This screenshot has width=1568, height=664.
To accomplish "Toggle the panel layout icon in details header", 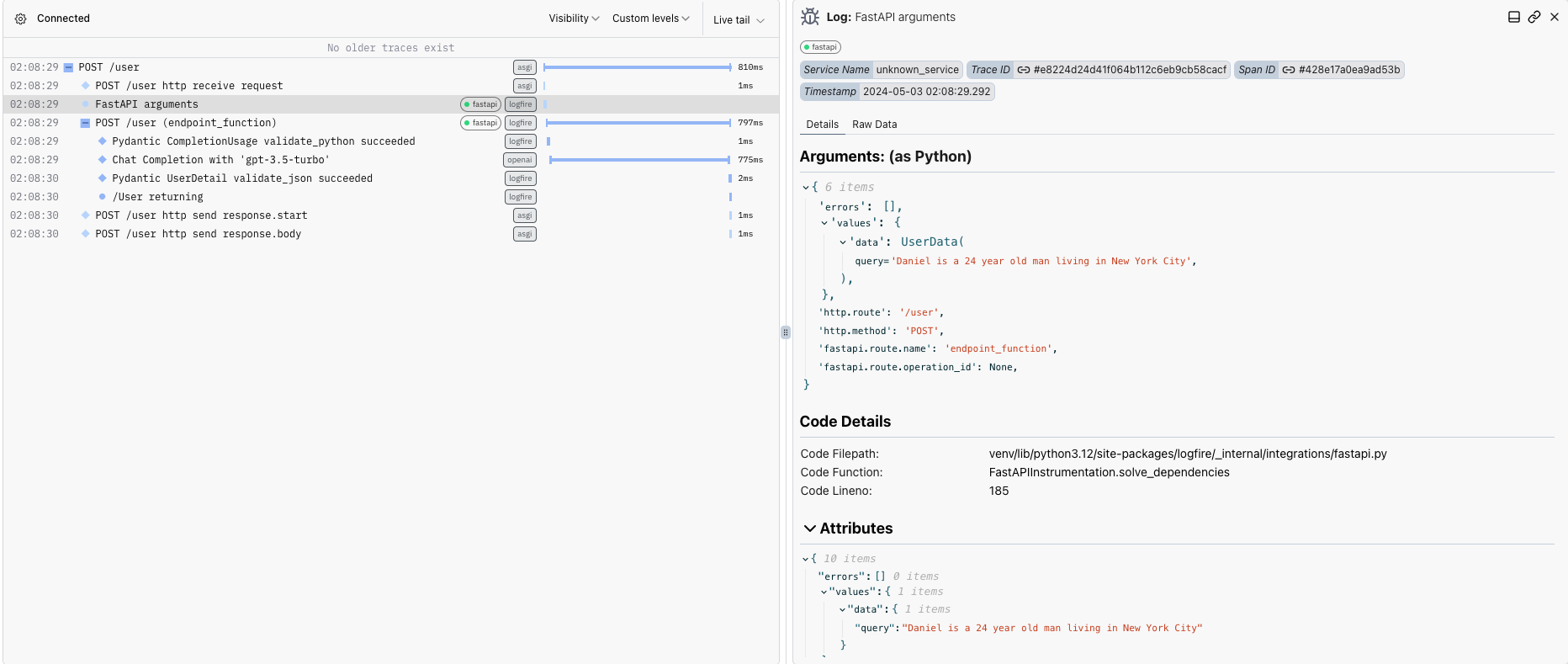I will pos(1513,17).
